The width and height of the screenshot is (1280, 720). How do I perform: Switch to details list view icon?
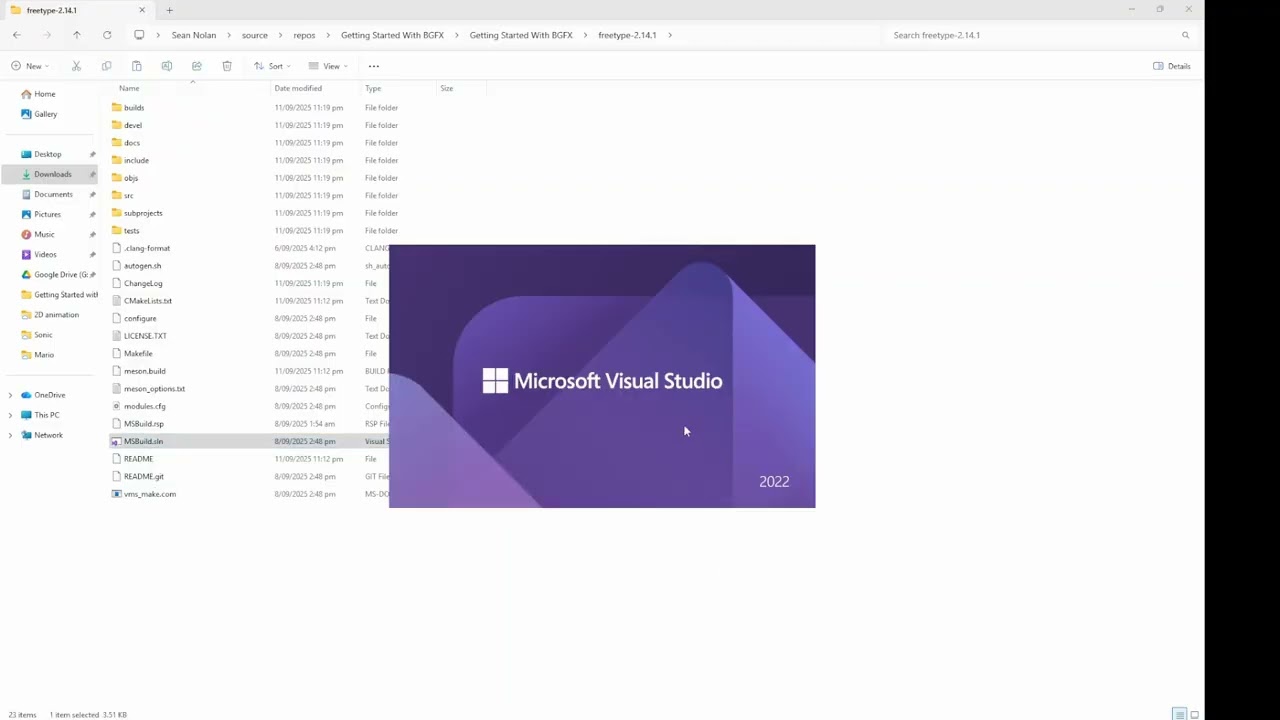pos(1180,715)
